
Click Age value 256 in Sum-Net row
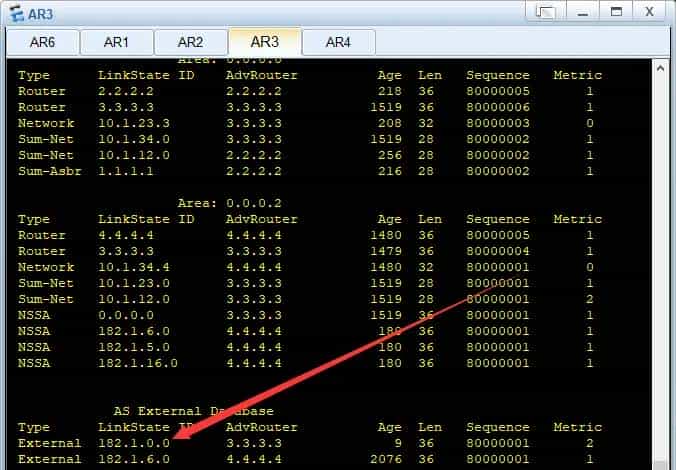tap(390, 155)
